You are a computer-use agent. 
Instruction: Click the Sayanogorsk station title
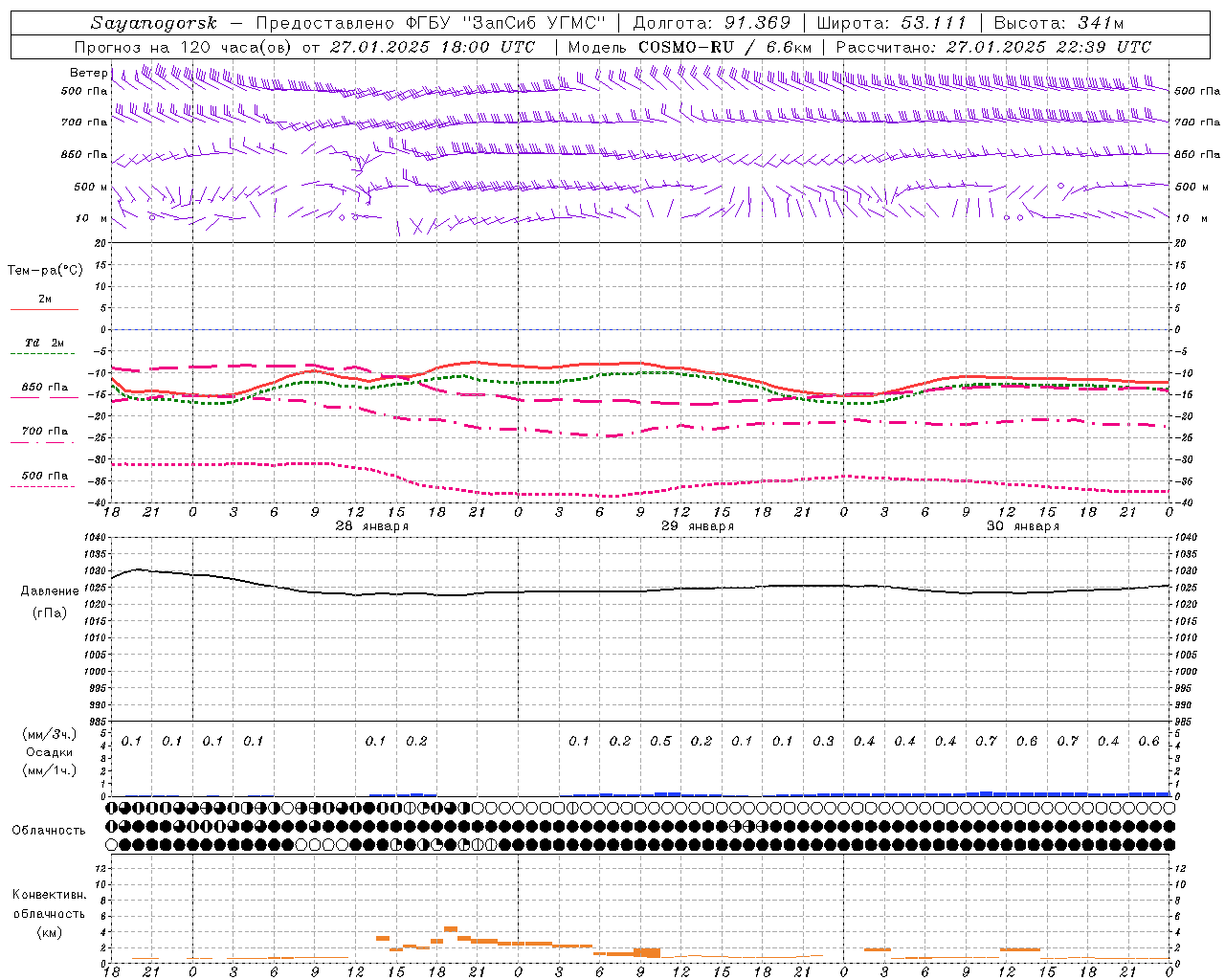[154, 23]
